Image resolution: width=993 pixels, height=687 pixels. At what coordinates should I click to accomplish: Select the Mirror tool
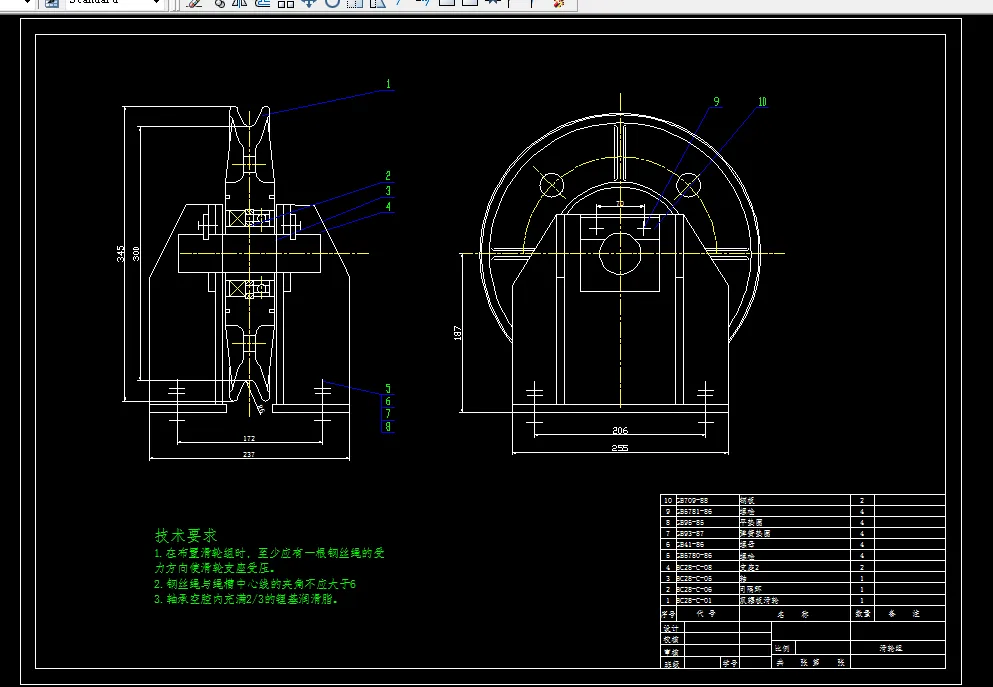[x=240, y=3]
